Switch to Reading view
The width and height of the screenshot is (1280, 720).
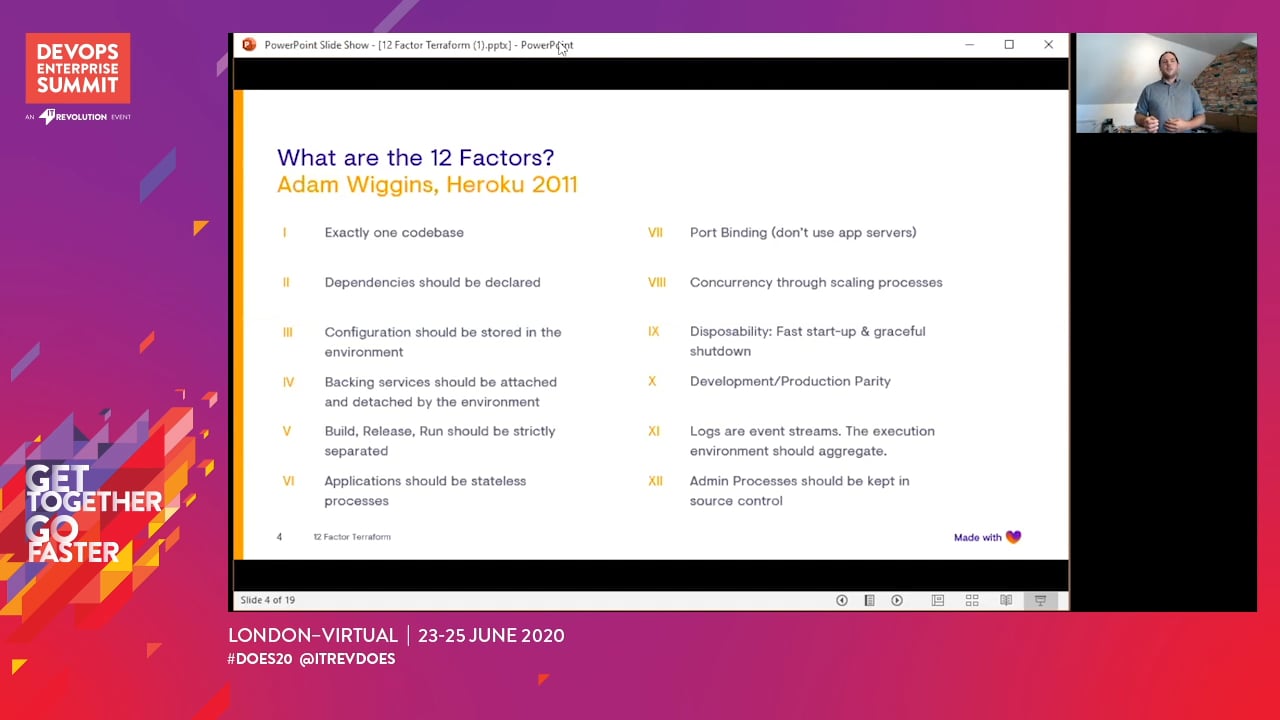click(1006, 600)
